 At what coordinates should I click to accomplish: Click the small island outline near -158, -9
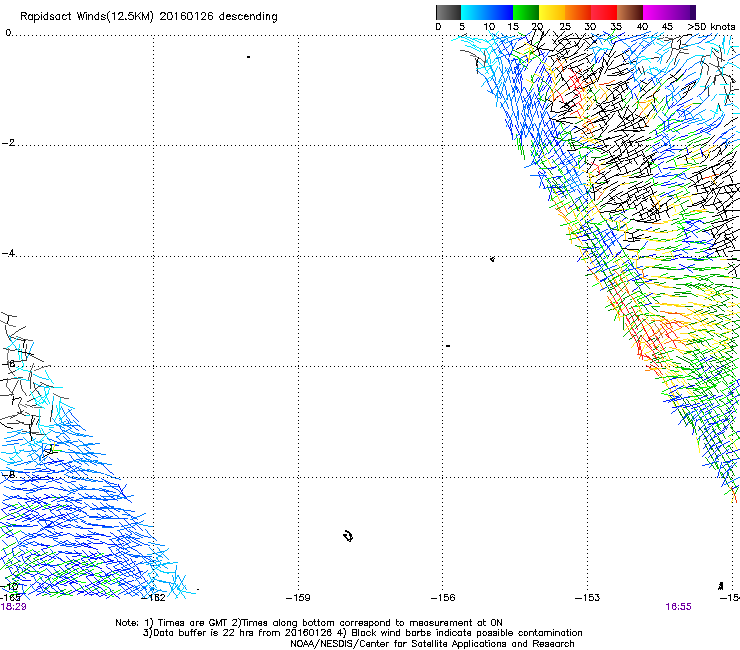point(348,536)
